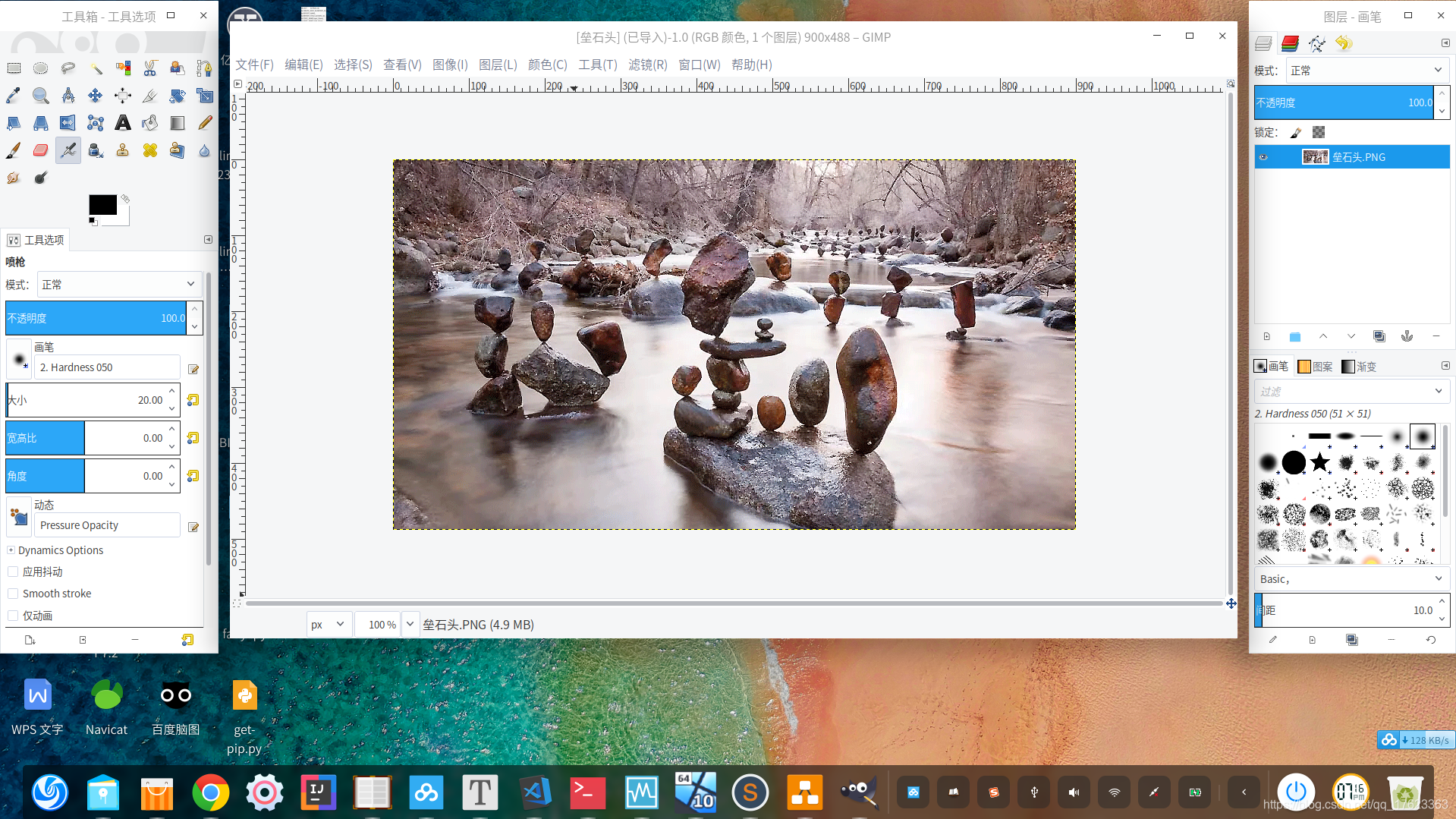Select the Eraser tool
Image resolution: width=1456 pixels, height=819 pixels.
(x=41, y=150)
